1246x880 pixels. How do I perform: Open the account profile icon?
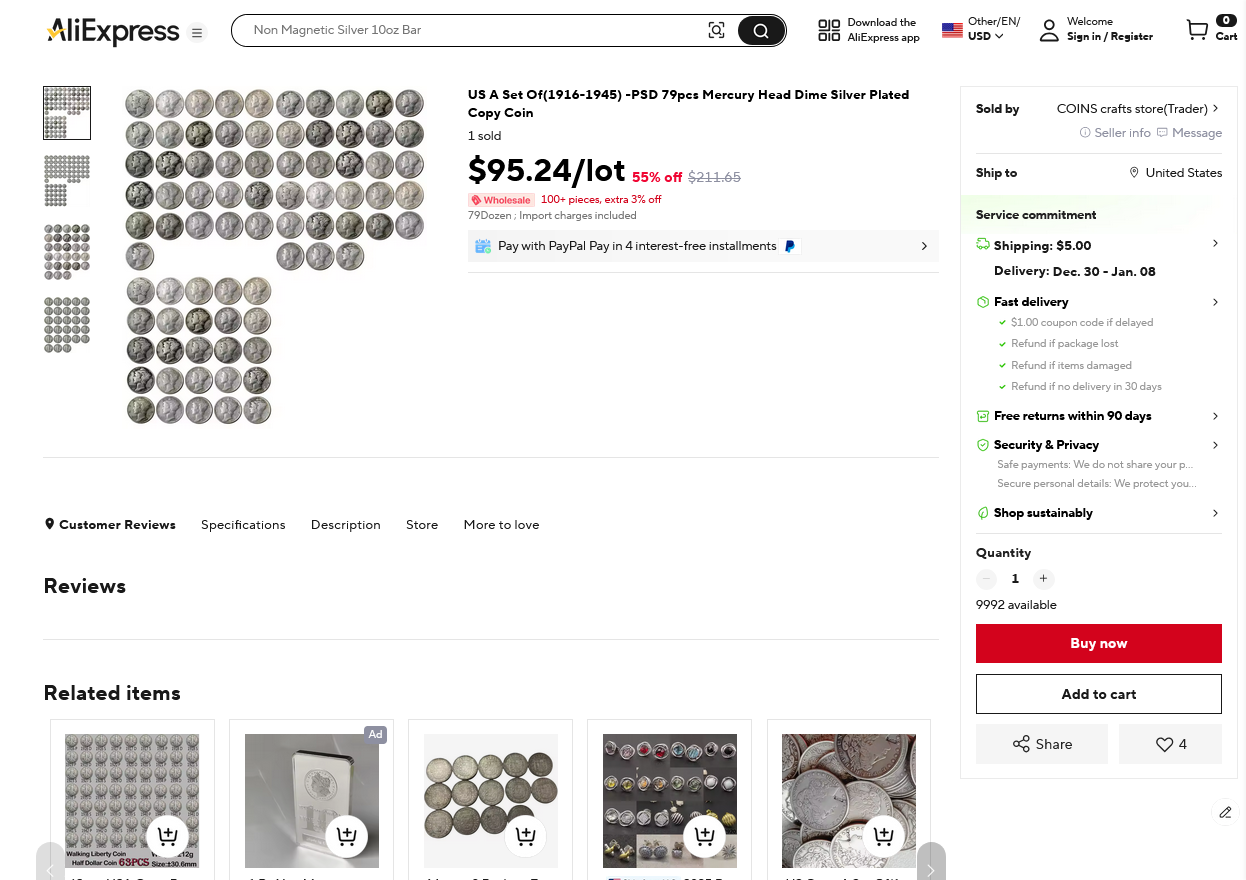pos(1049,30)
